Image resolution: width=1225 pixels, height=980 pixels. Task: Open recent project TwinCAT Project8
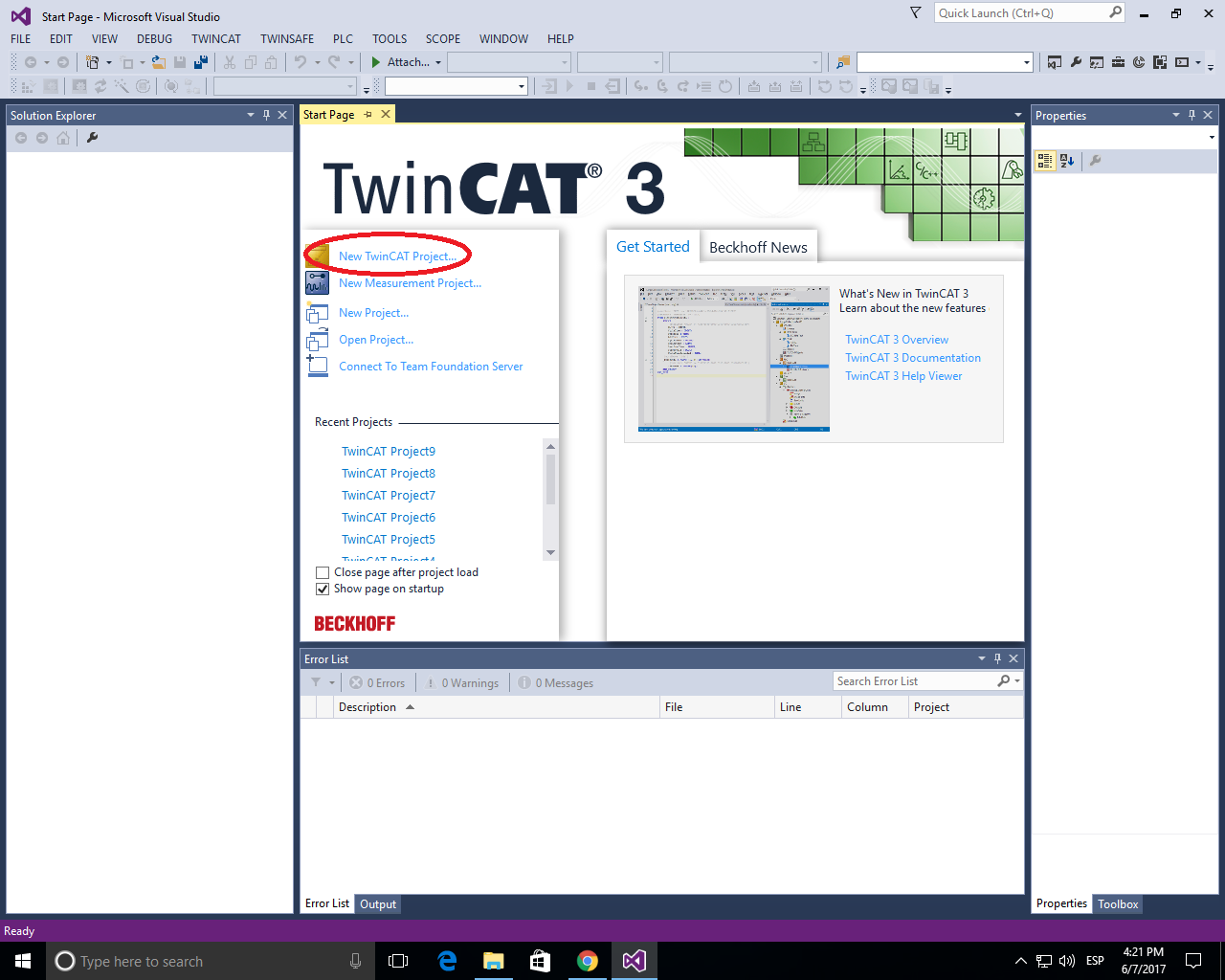388,473
